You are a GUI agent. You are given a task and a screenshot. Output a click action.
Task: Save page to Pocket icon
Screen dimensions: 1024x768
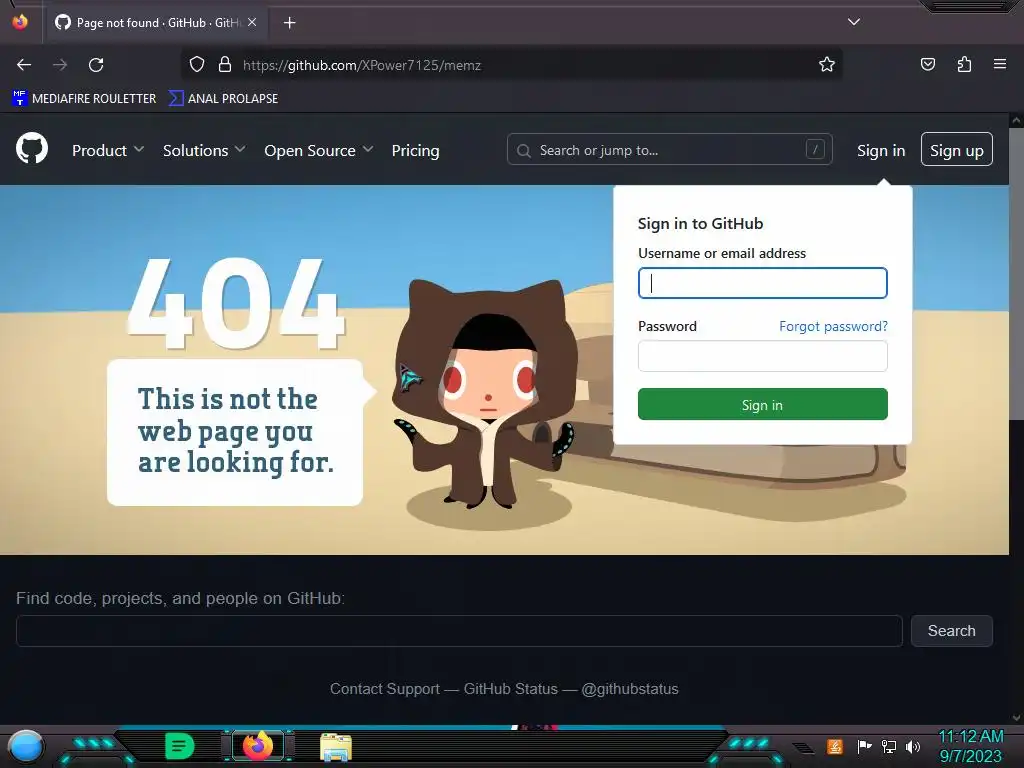pyautogui.click(x=927, y=65)
